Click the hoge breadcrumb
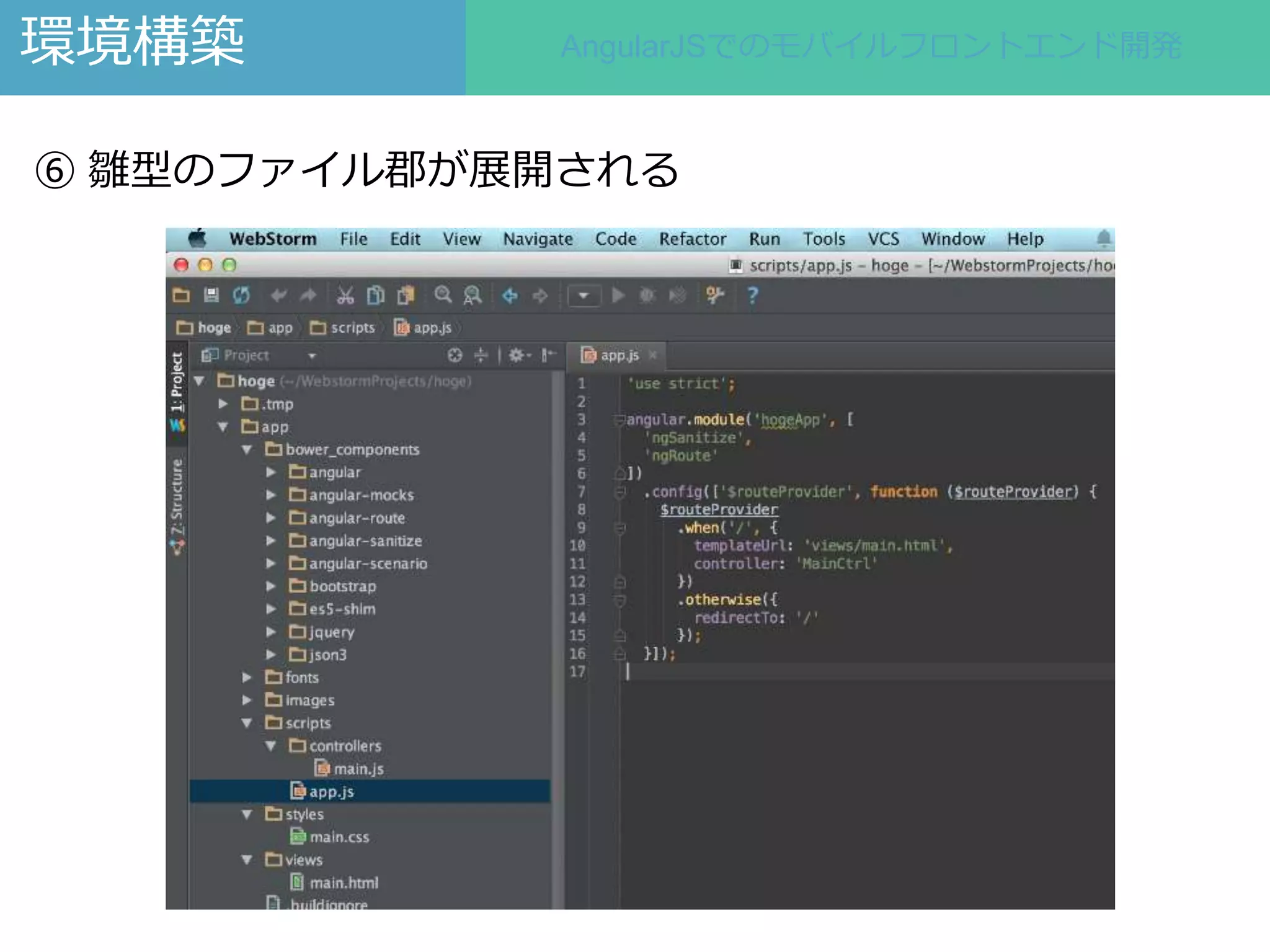Image resolution: width=1270 pixels, height=952 pixels. tap(203, 328)
